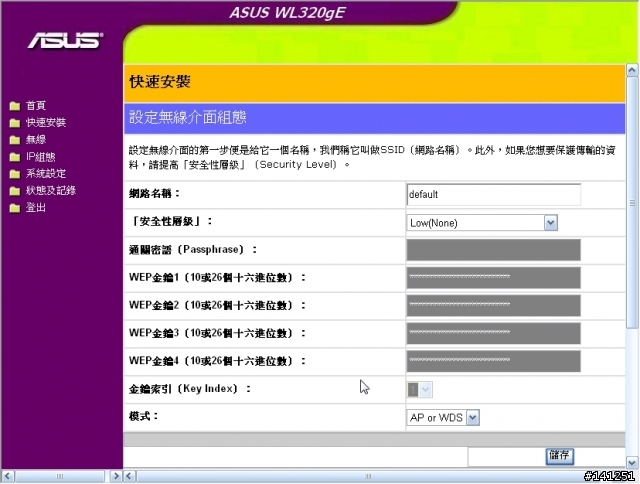Click the content pane horizontal scrollbar thumb
Viewport: 640px width, 484px height.
coord(368,476)
